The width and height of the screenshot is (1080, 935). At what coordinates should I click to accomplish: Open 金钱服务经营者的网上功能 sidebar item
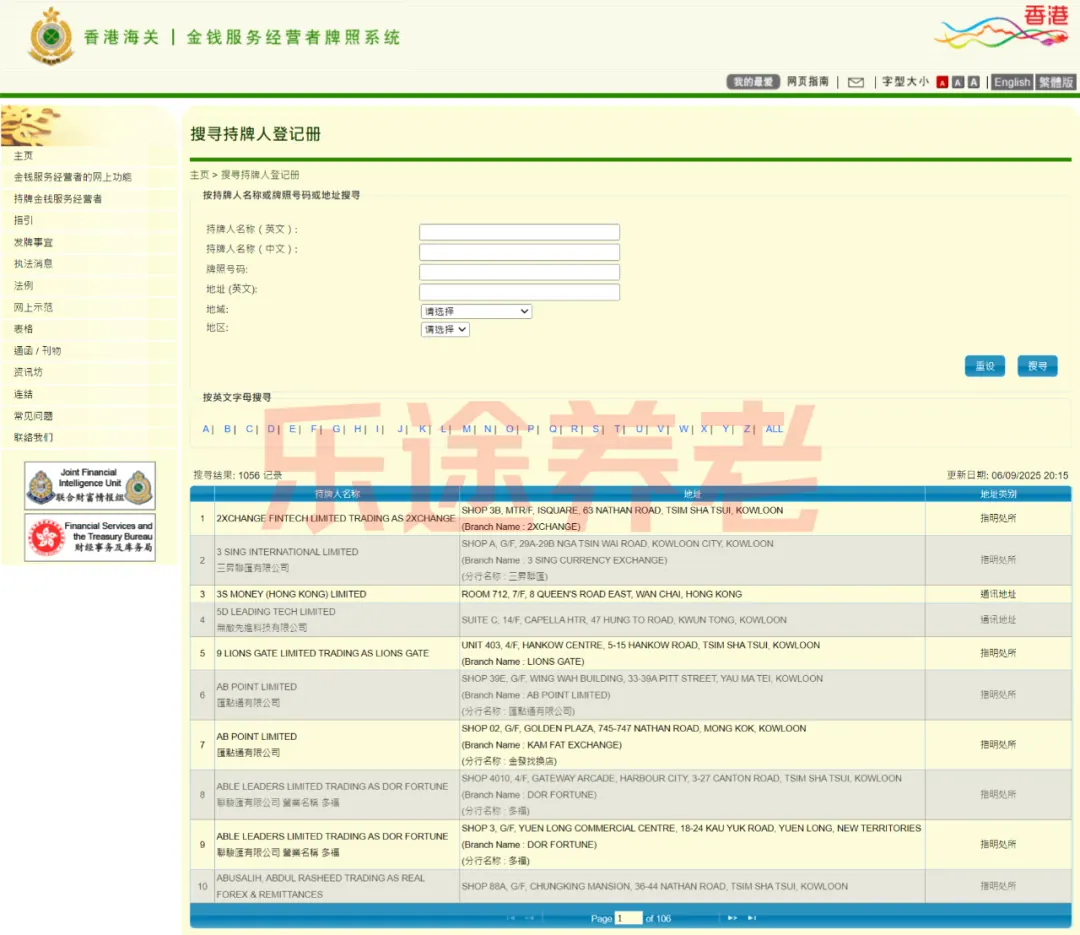click(x=72, y=177)
